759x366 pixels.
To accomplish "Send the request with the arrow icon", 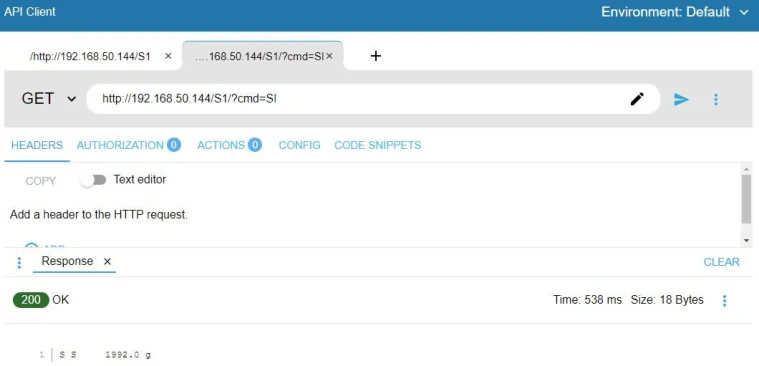I will (681, 99).
